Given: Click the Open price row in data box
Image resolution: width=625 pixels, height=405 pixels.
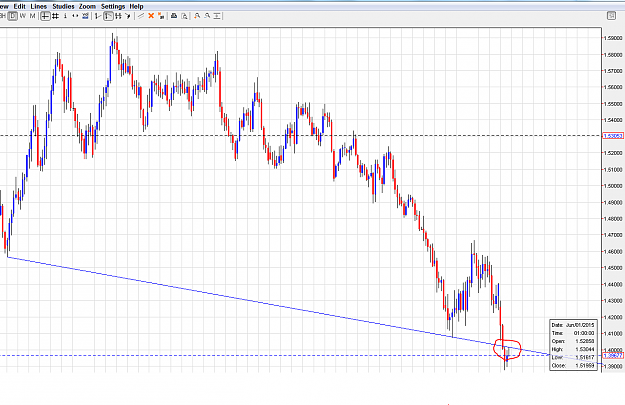Looking at the screenshot, I should point(573,341).
